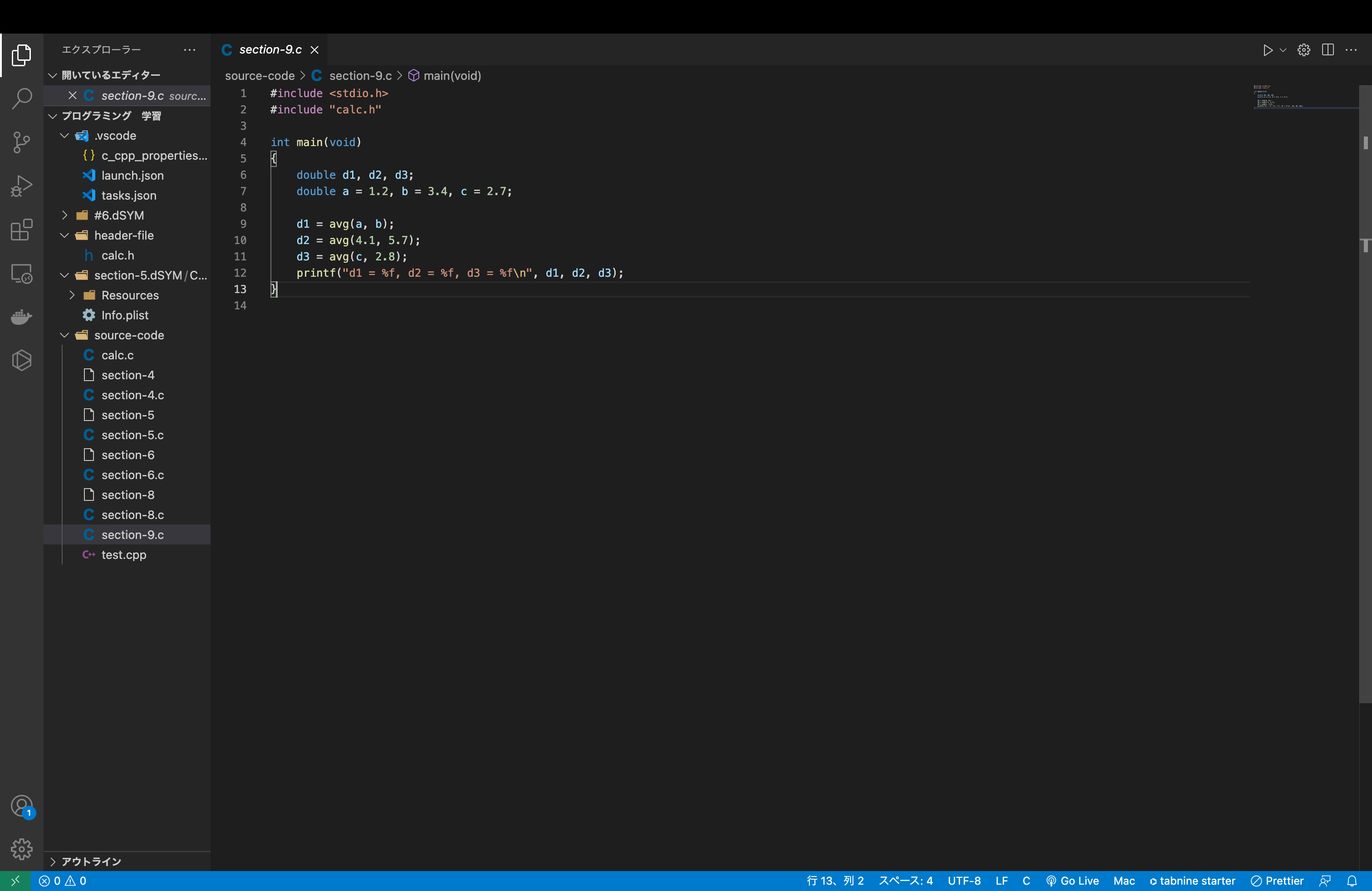Toggle Go Live server in status bar
Viewport: 1372px width, 891px height.
(x=1072, y=881)
